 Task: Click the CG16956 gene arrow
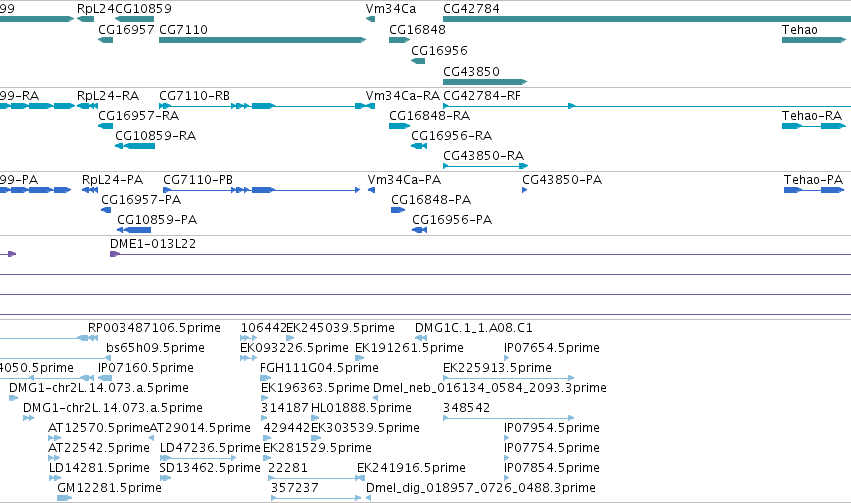click(x=418, y=61)
